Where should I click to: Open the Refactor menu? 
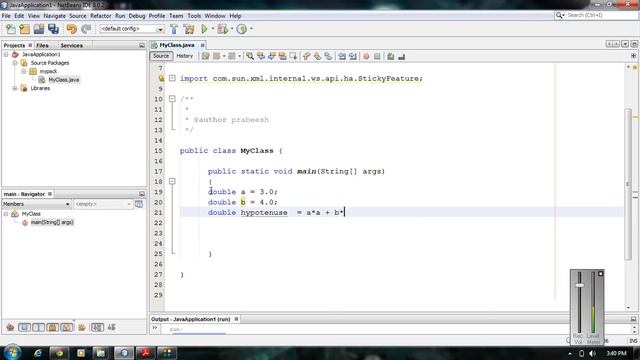point(100,16)
